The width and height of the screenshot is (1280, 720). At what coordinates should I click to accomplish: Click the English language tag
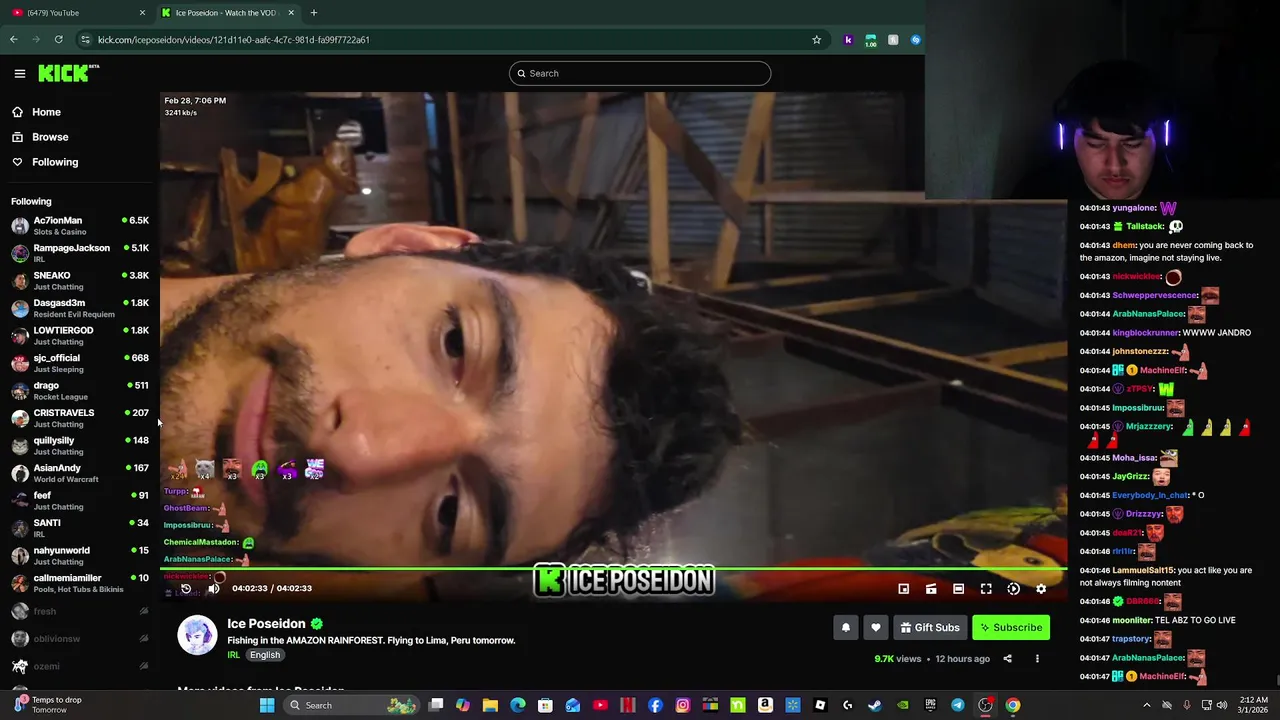click(x=265, y=655)
